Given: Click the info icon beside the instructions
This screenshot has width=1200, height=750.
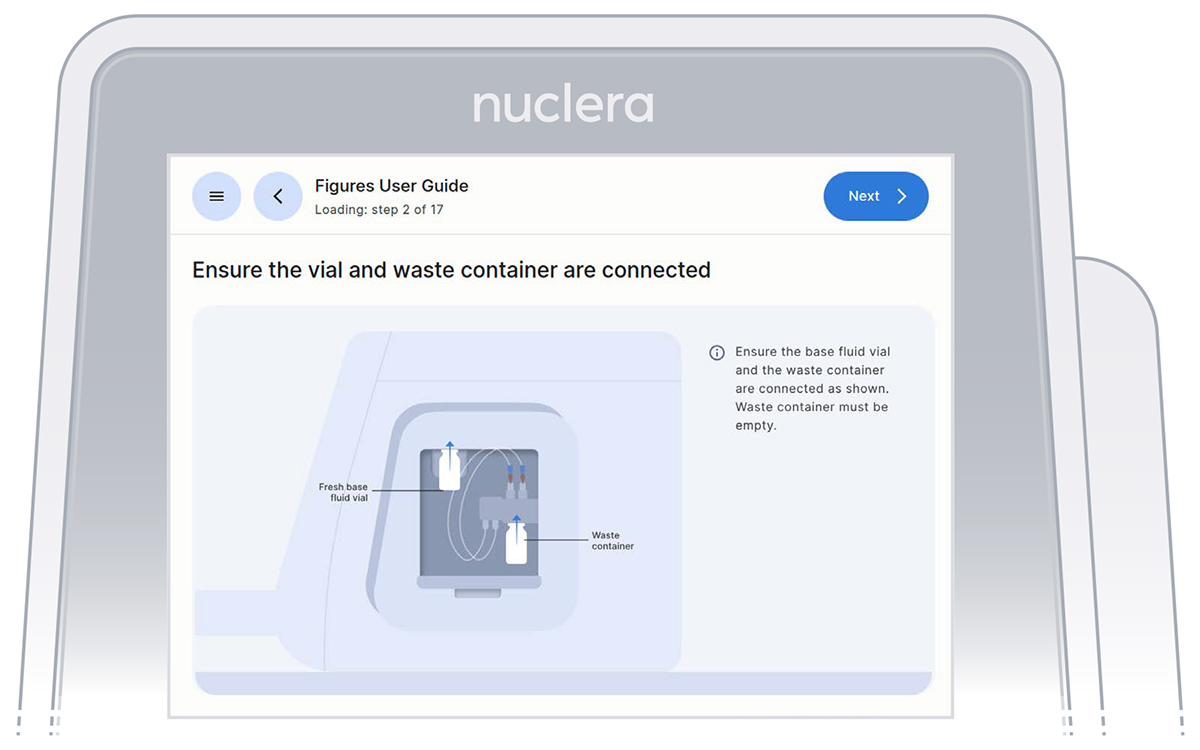Looking at the screenshot, I should click(717, 353).
